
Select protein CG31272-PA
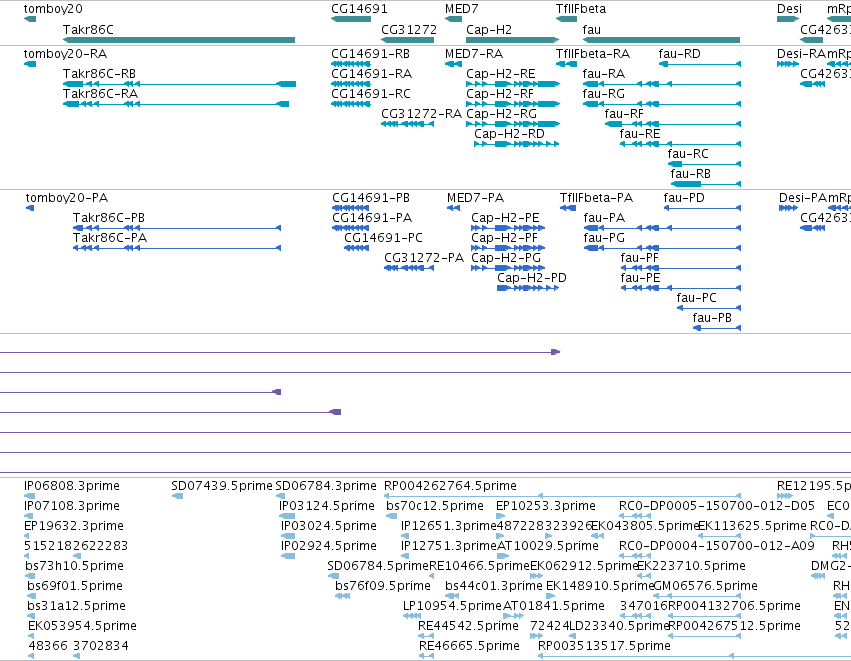(x=424, y=258)
